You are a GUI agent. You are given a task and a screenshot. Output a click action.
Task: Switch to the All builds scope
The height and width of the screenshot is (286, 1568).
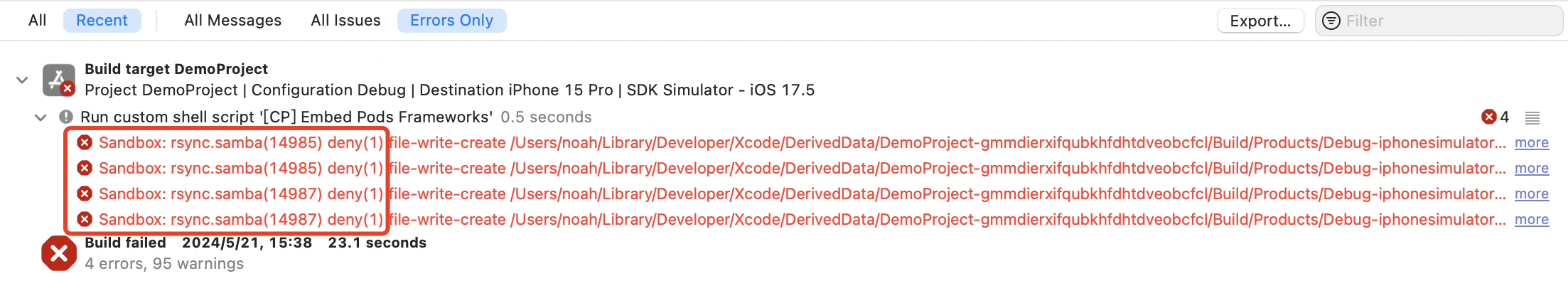pyautogui.click(x=38, y=21)
